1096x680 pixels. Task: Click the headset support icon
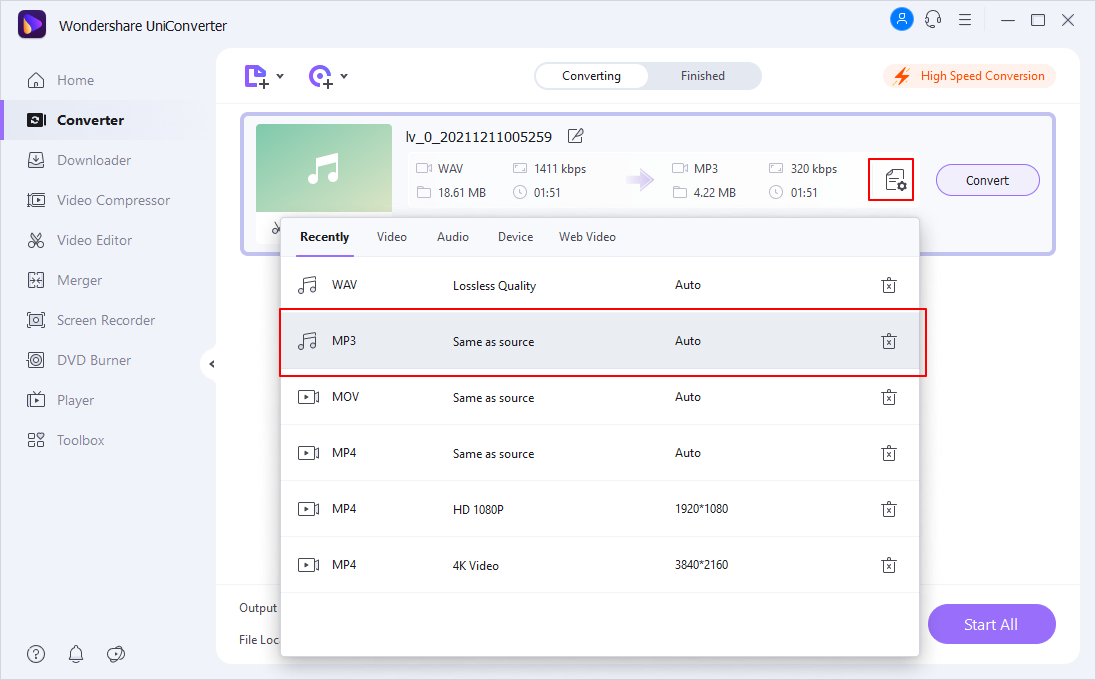click(933, 20)
